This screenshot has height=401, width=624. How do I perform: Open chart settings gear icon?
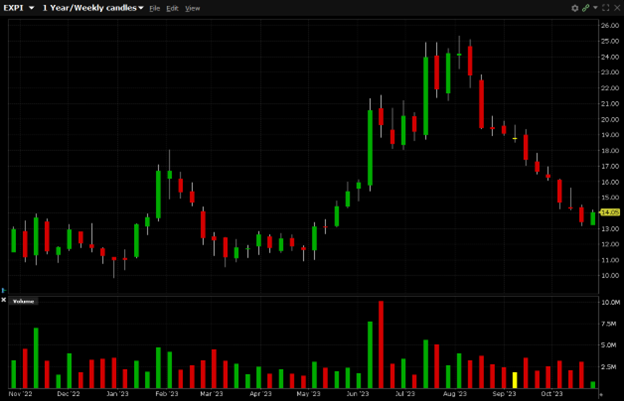pyautogui.click(x=575, y=8)
